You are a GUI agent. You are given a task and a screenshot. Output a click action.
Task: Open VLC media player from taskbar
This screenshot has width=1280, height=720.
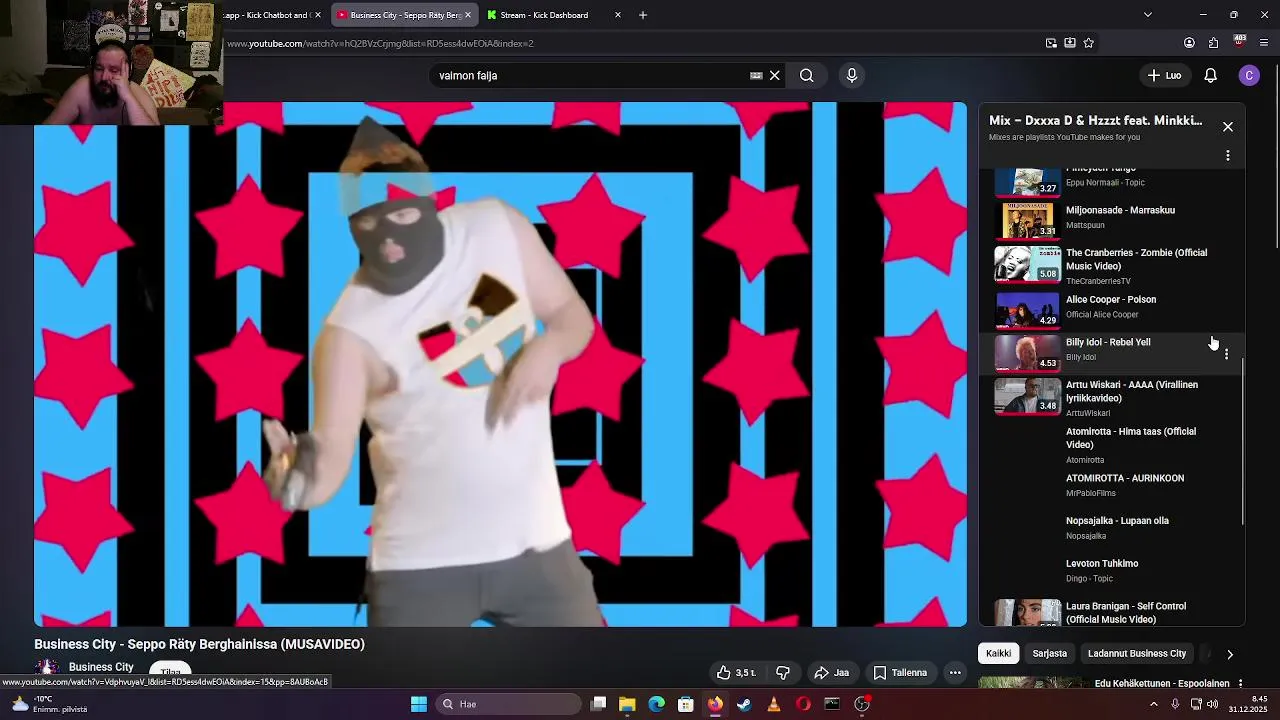click(773, 704)
